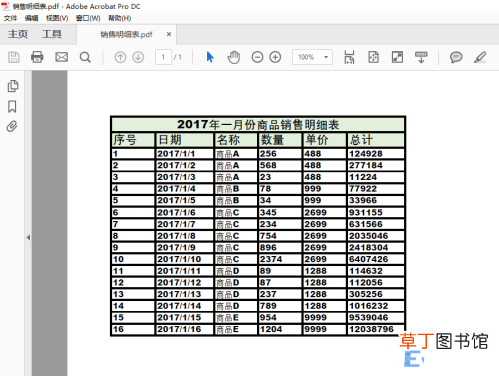This screenshot has height=376, width=499.
Task: Click the fit width scrolling icon
Action: click(x=349, y=57)
